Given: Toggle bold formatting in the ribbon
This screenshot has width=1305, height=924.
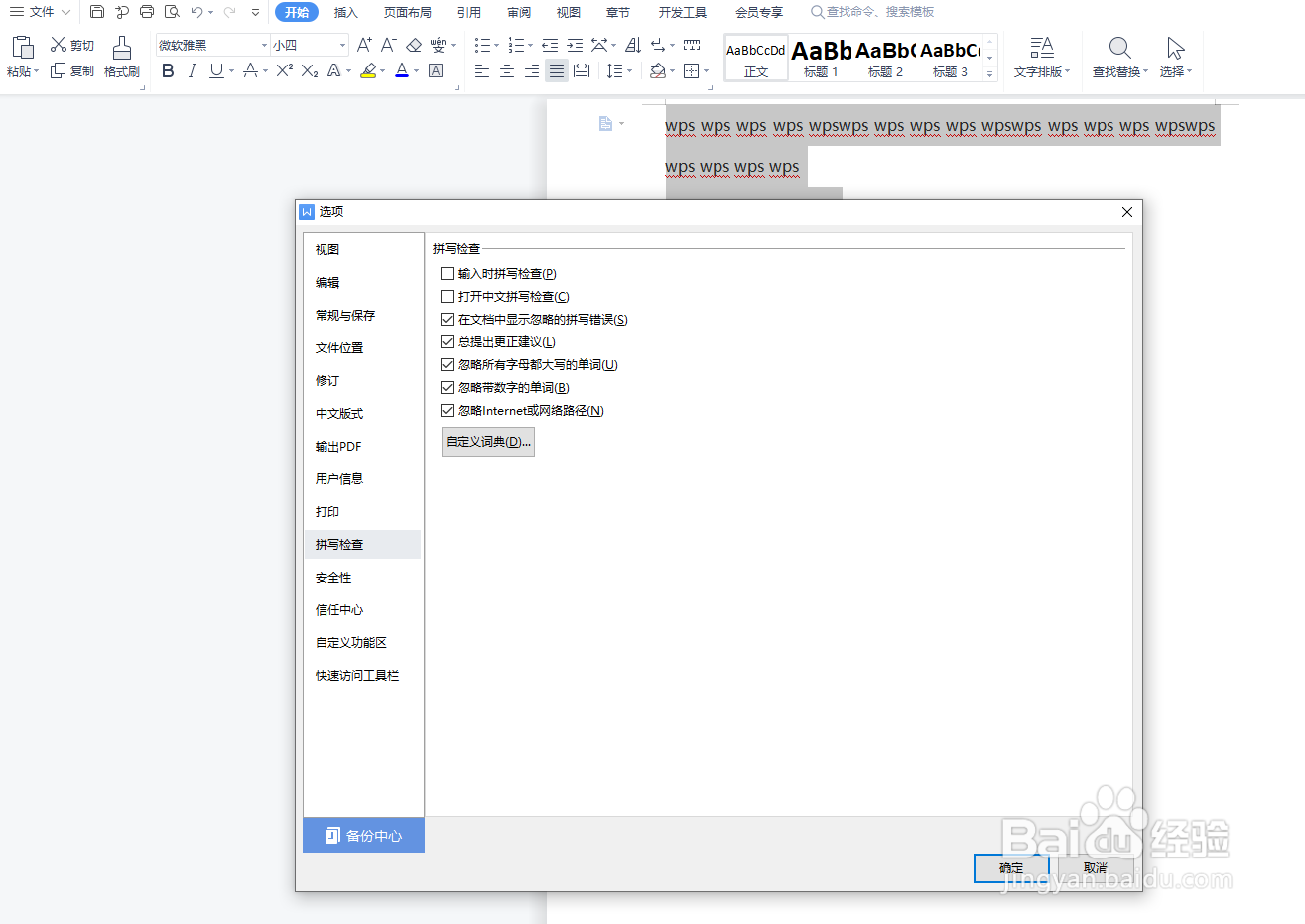Looking at the screenshot, I should pos(167,70).
